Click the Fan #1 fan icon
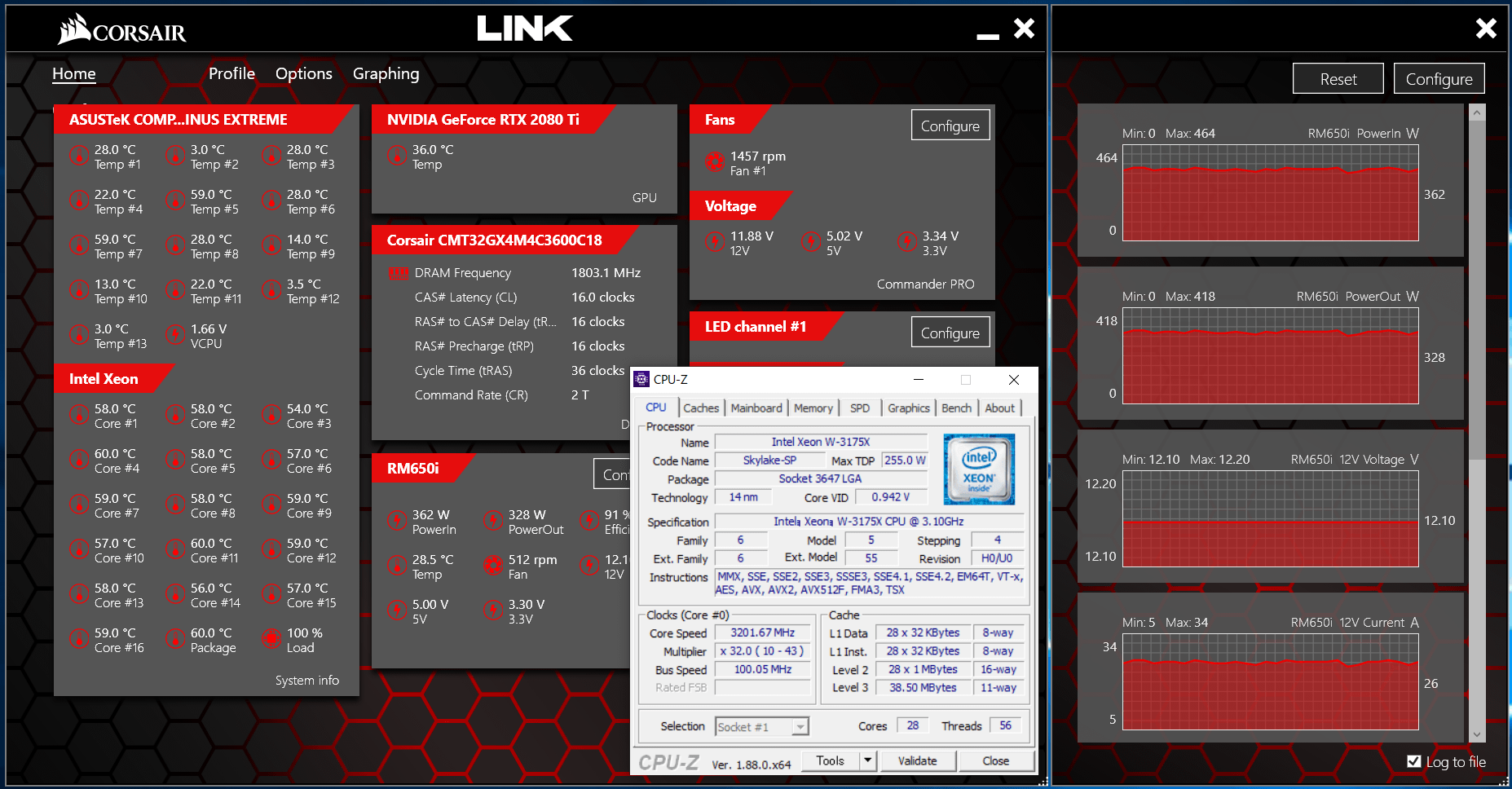Viewport: 1512px width, 789px height. pos(715,161)
